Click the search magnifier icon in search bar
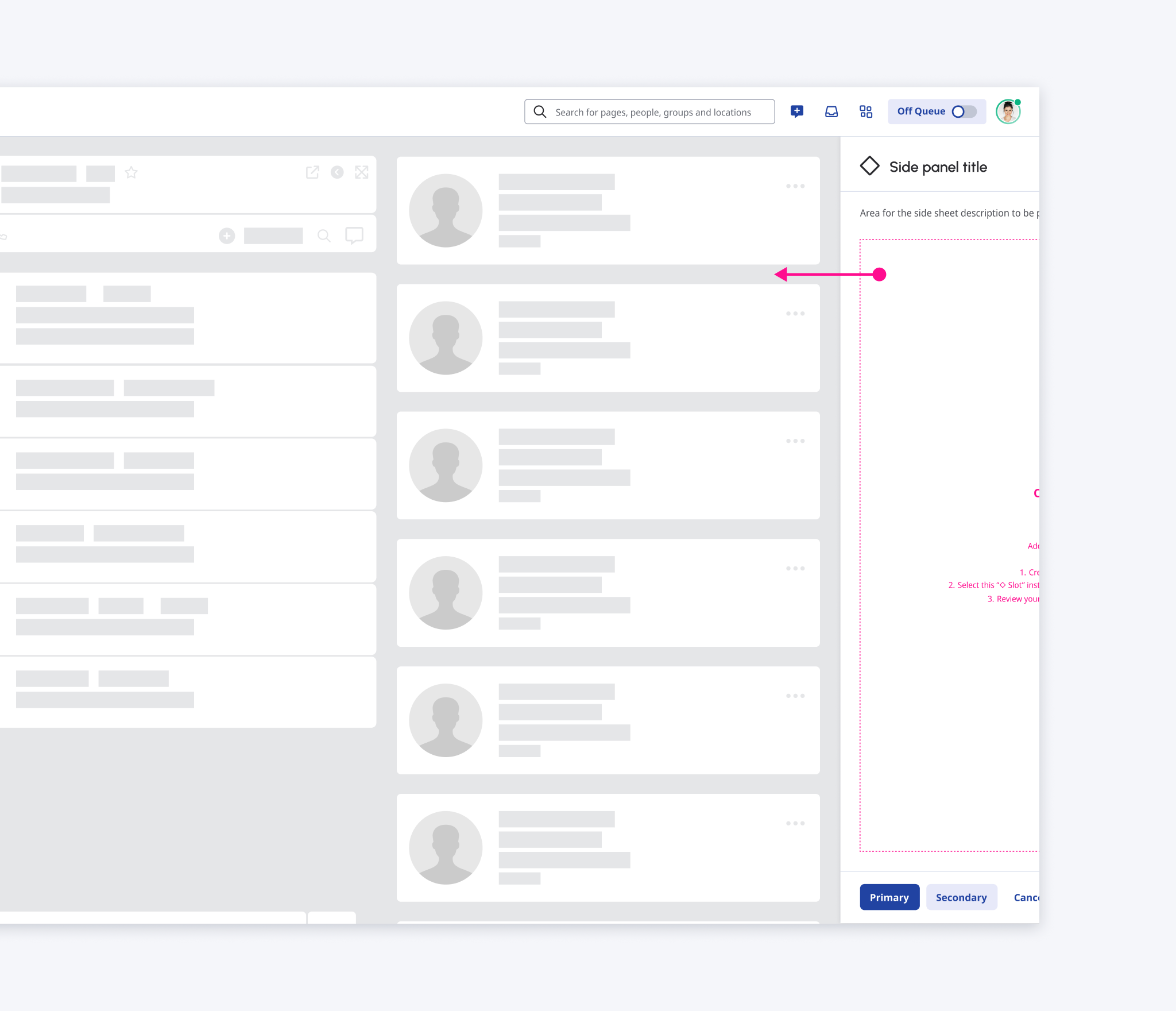This screenshot has width=1176, height=1011. (x=540, y=111)
